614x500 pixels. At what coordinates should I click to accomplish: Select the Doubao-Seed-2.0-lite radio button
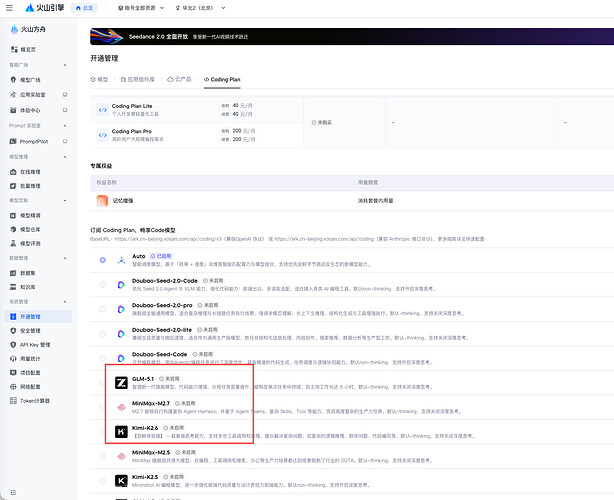click(x=103, y=334)
